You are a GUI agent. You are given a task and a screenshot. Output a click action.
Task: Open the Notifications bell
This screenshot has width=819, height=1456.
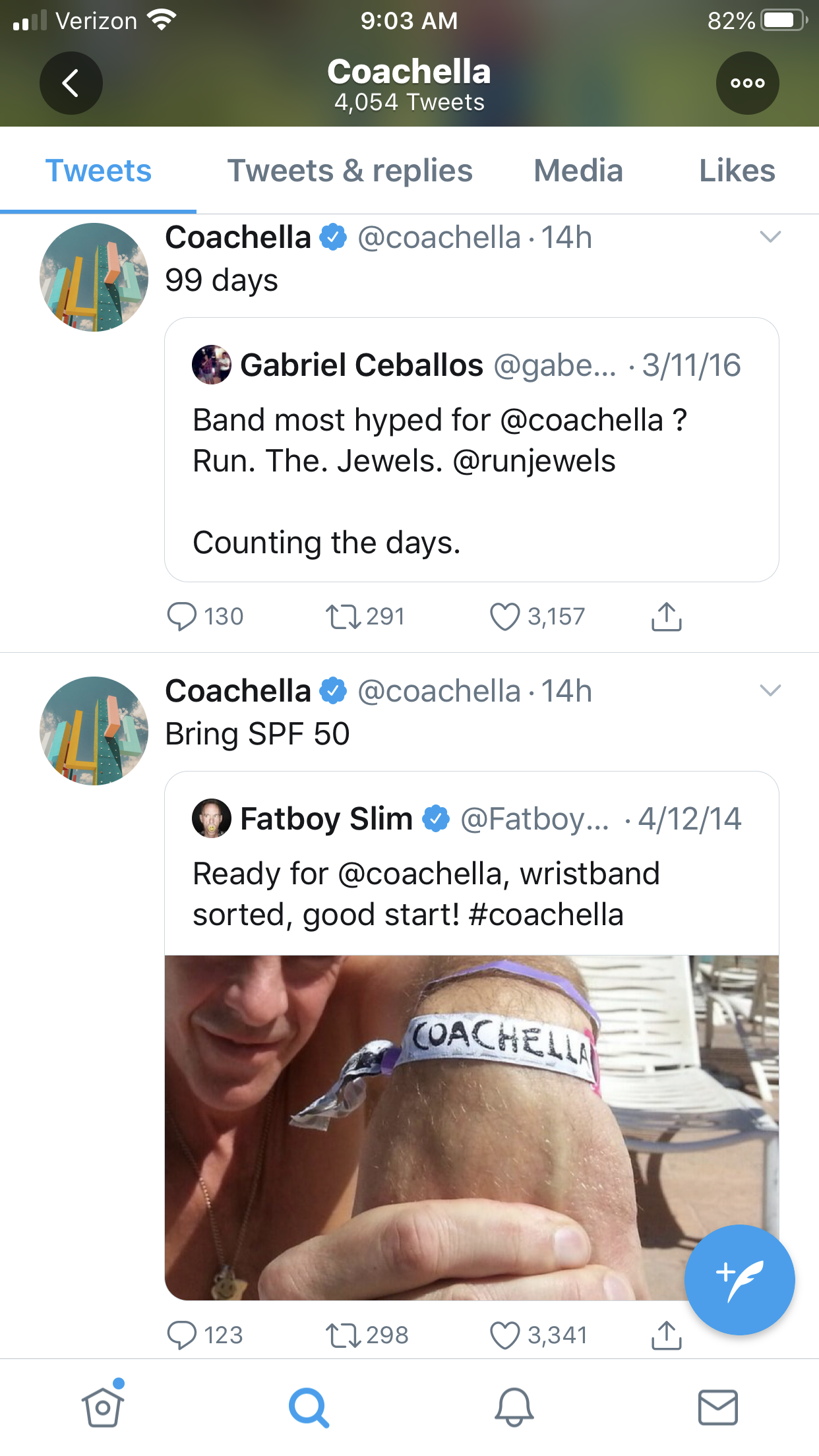click(514, 1407)
